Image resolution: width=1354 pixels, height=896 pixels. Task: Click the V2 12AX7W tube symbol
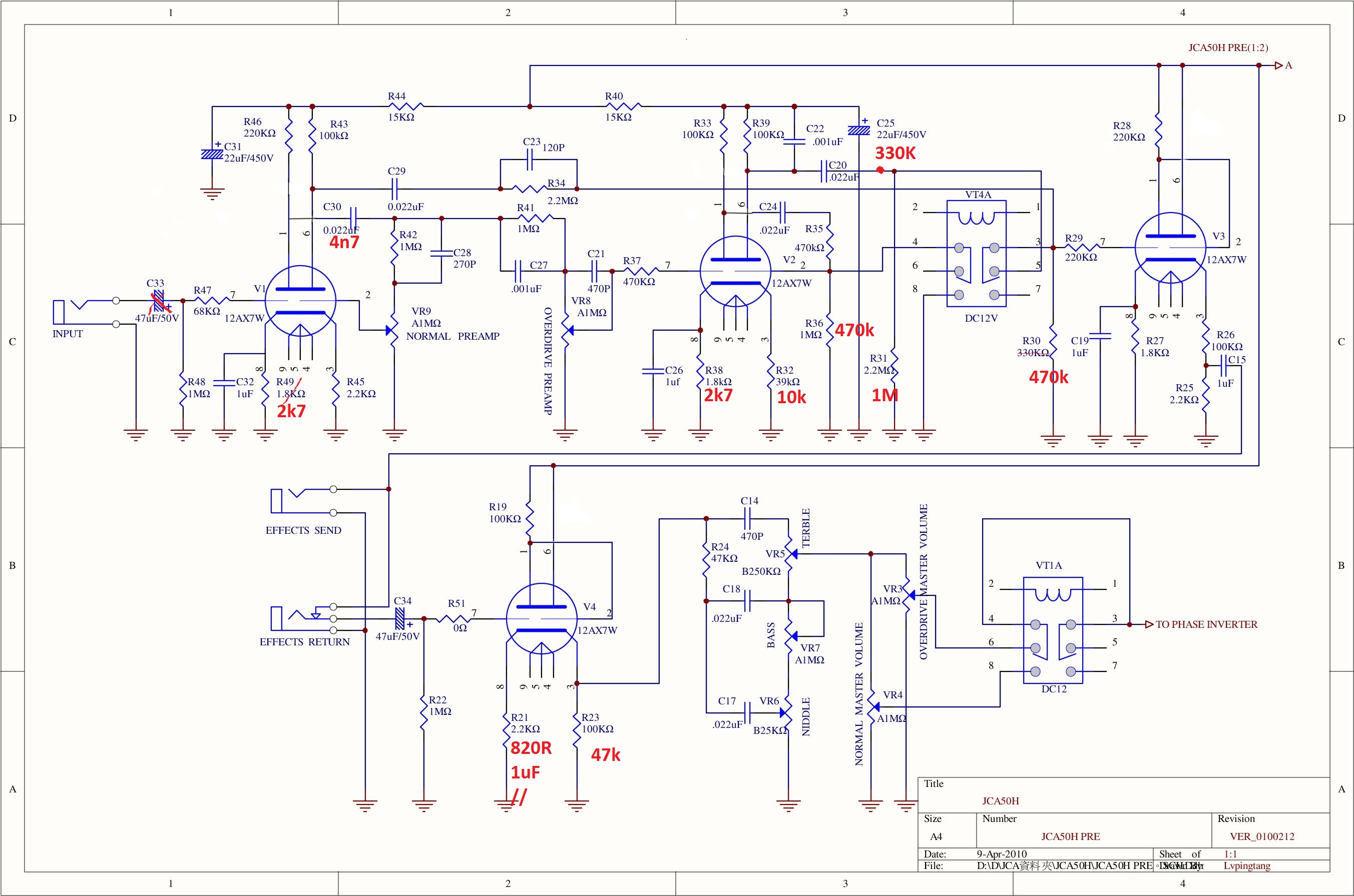[735, 272]
